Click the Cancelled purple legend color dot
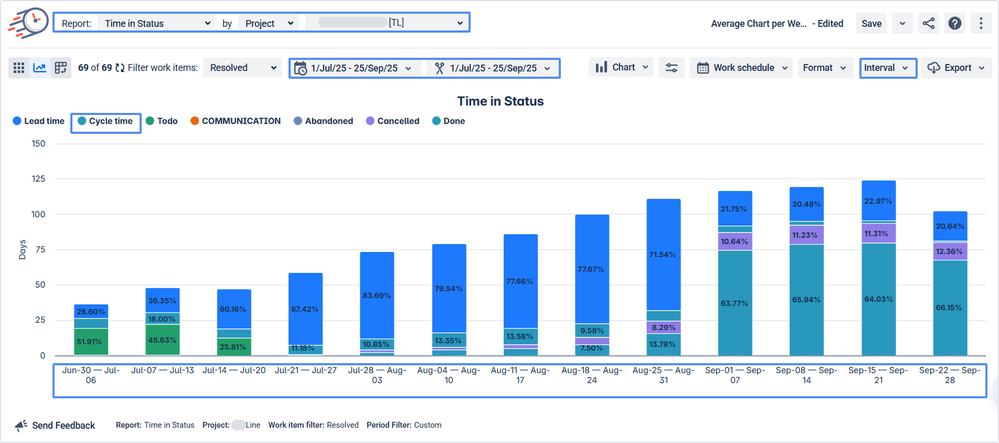The width and height of the screenshot is (999, 443). (369, 121)
